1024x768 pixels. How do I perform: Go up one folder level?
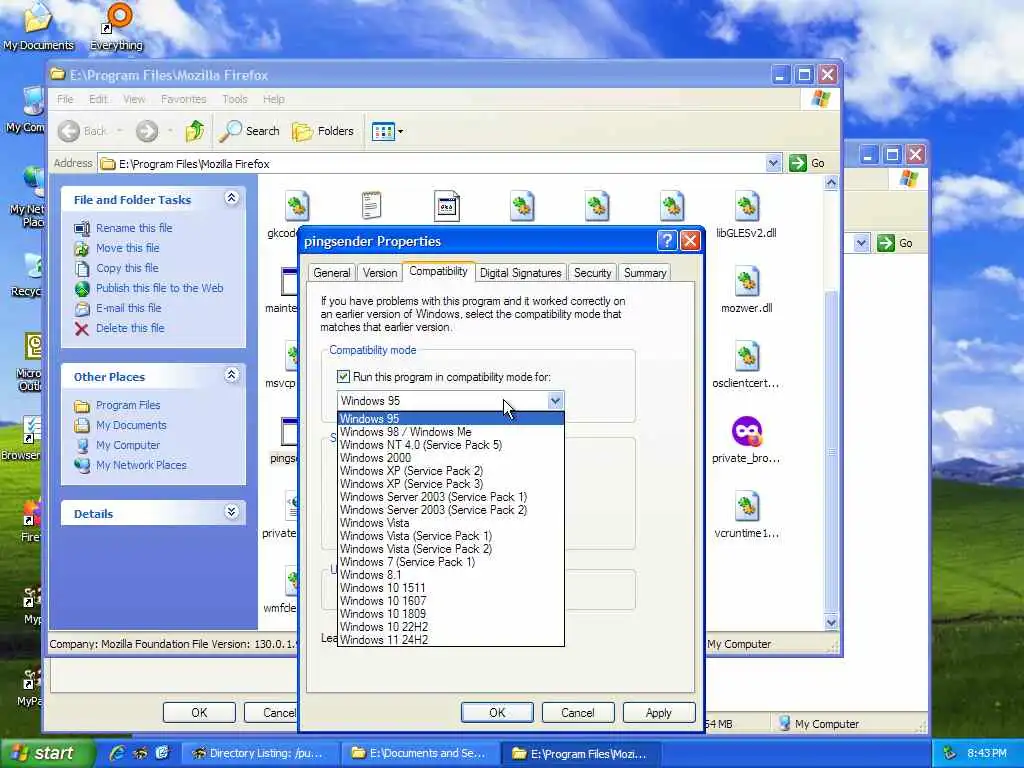194,131
